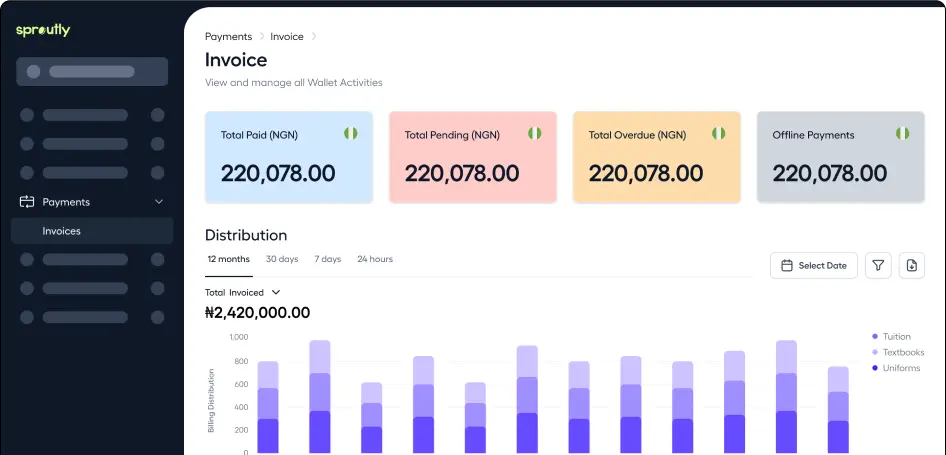Select the 12 months tab
946x455 pixels.
(228, 259)
